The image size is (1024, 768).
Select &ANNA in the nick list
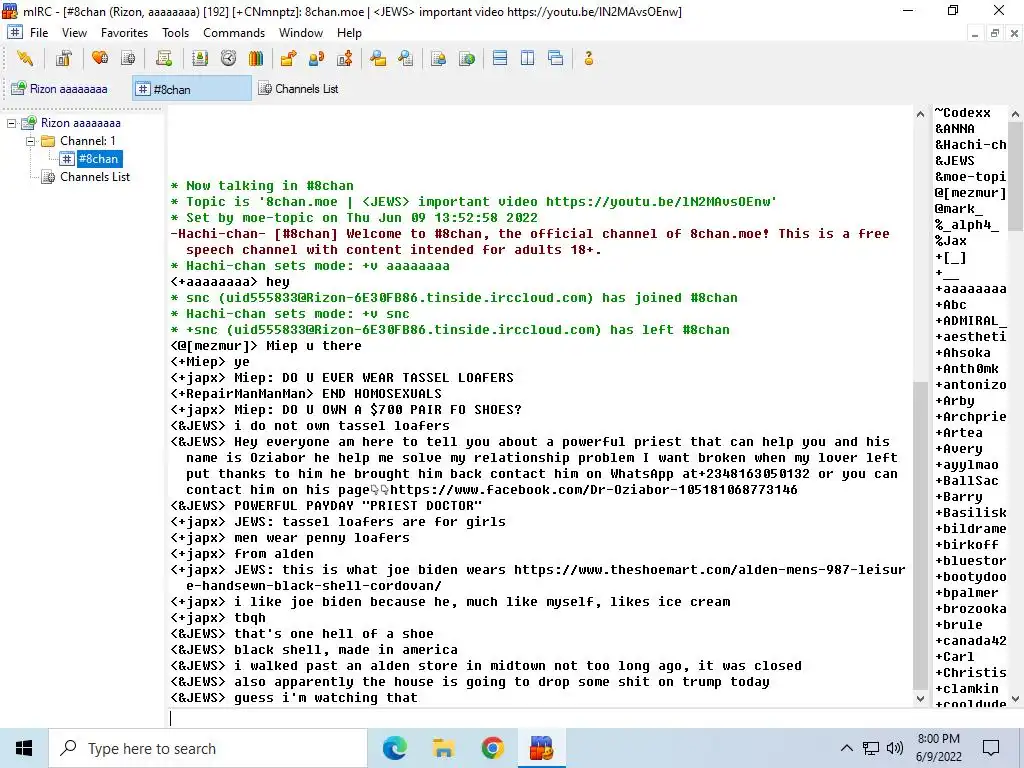click(x=955, y=129)
